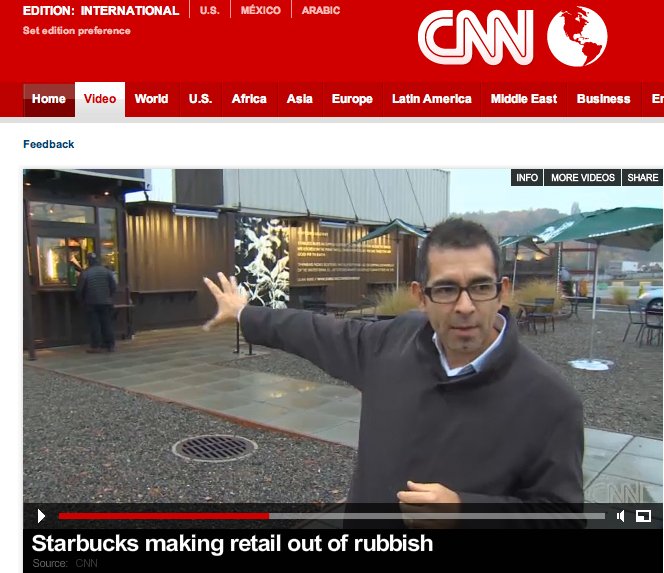Click the video progress bar

[x=332, y=516]
